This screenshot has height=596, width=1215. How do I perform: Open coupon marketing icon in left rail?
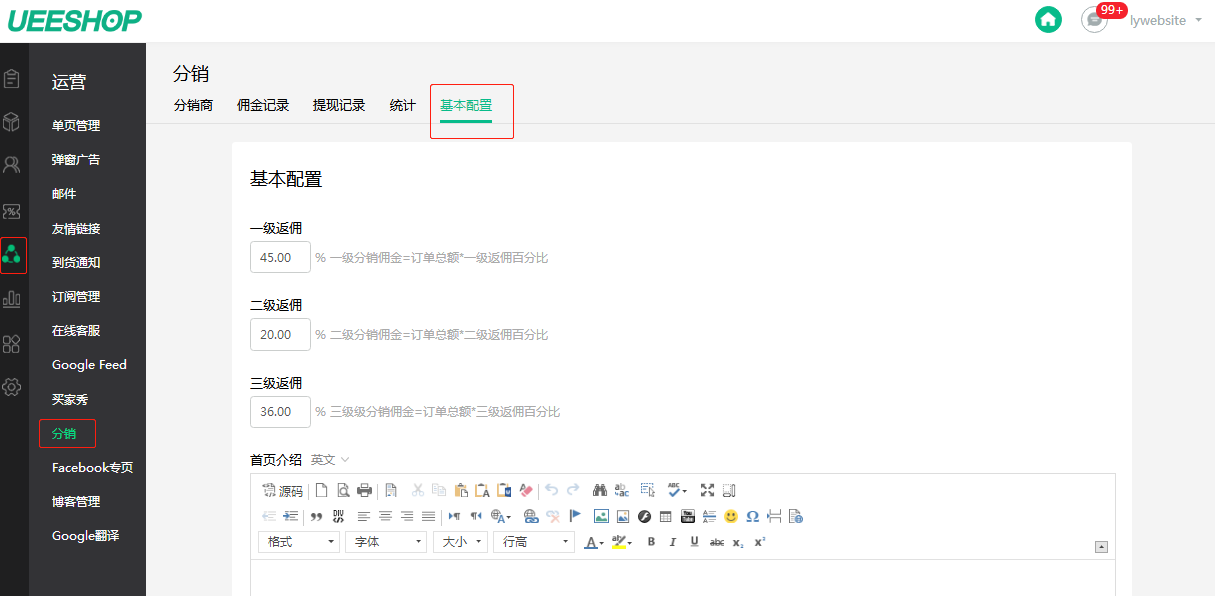[x=12, y=211]
